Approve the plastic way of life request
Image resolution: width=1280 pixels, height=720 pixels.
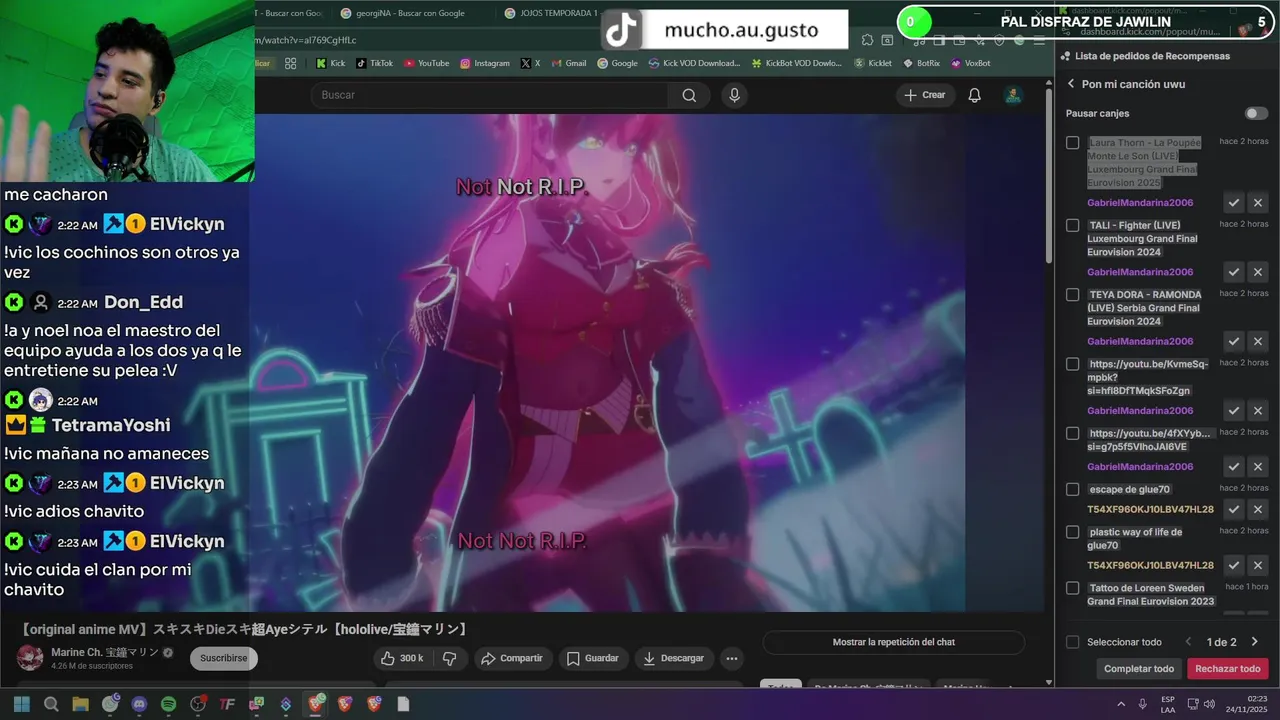[x=1234, y=565]
